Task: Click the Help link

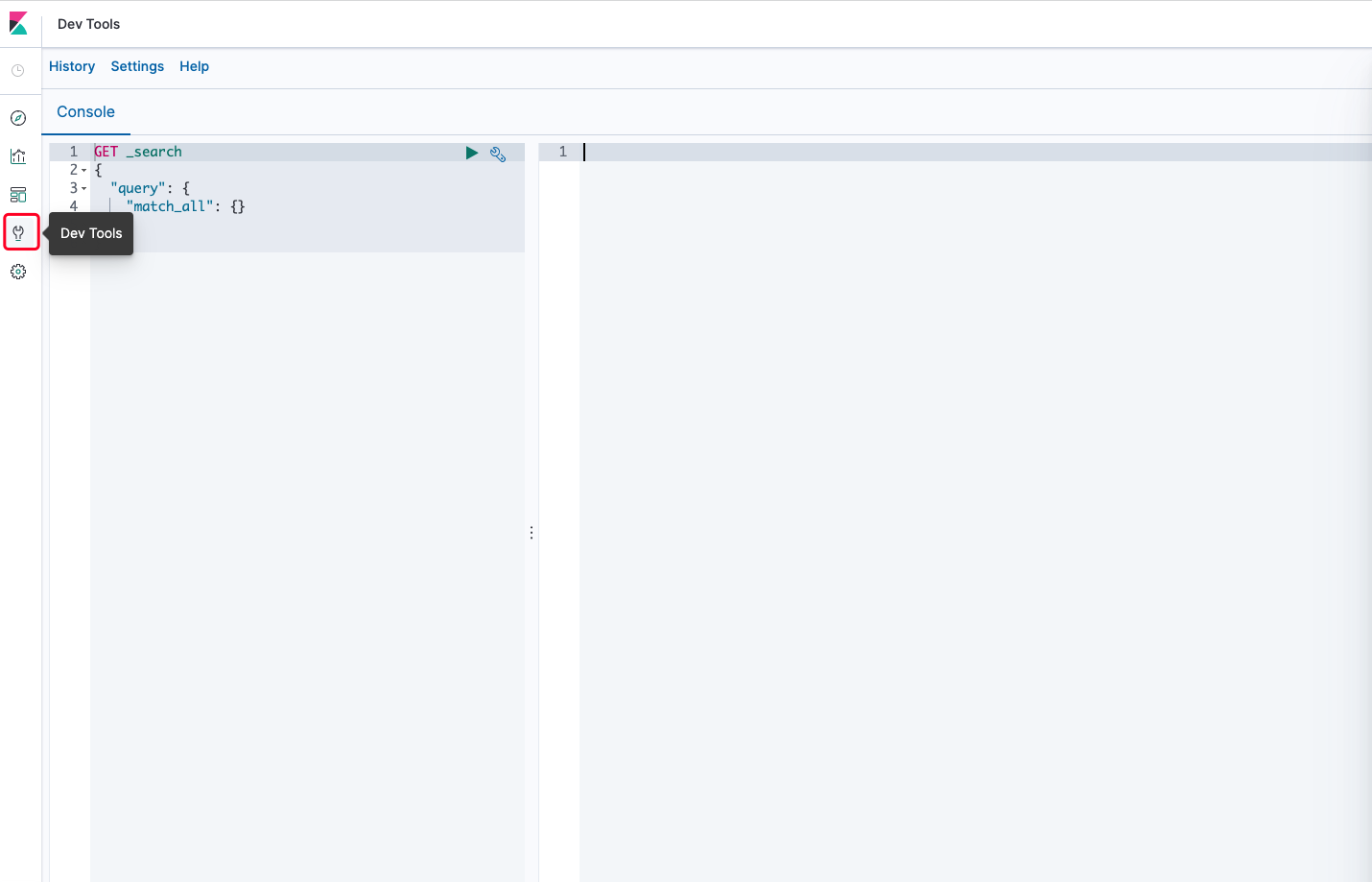Action: click(x=194, y=66)
